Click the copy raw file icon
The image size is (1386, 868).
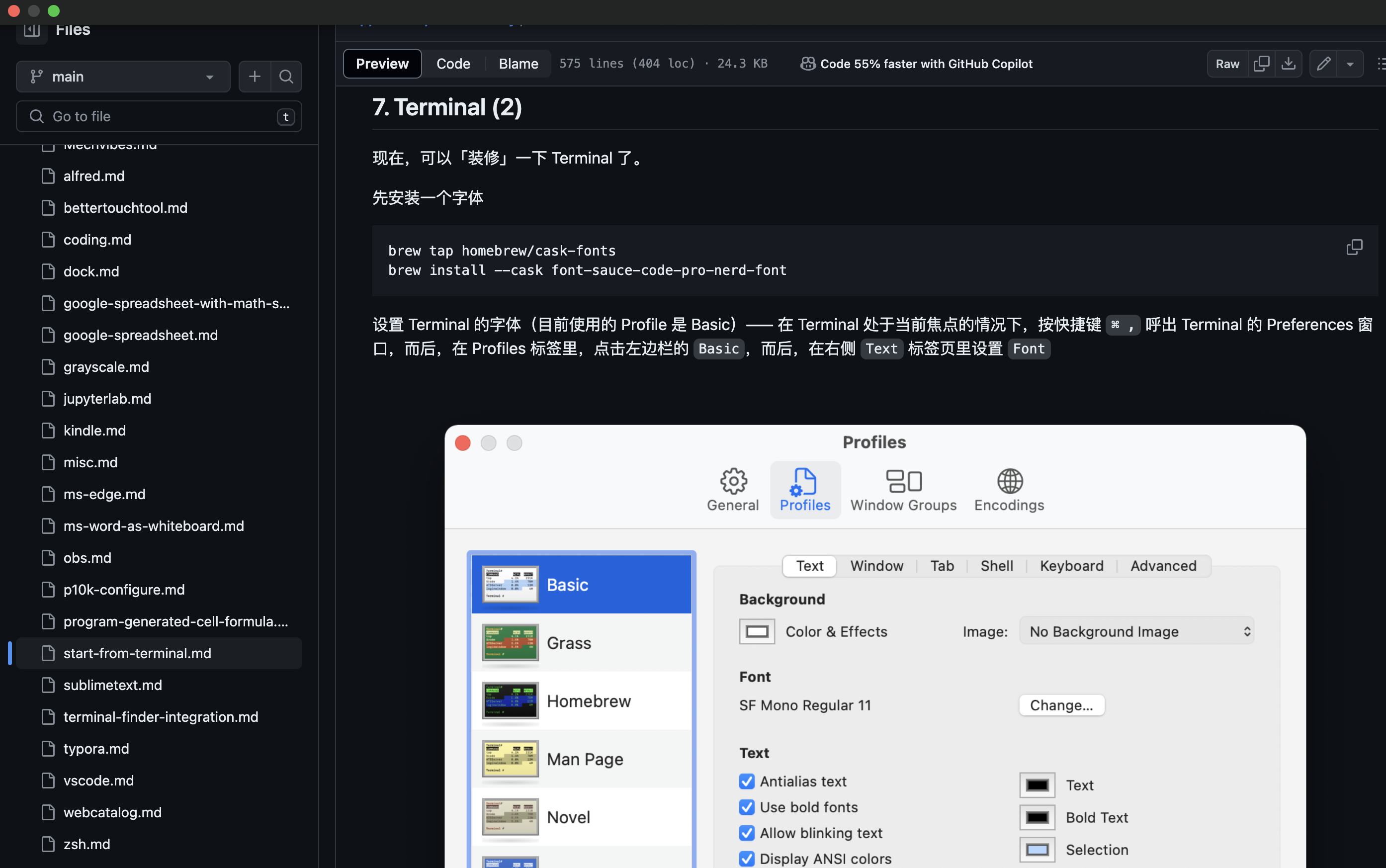(x=1261, y=64)
